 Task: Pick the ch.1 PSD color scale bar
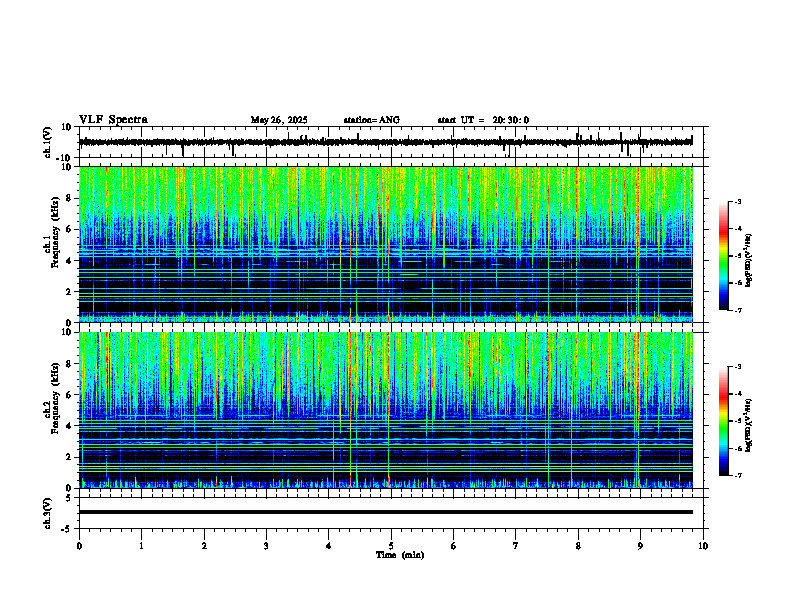click(723, 256)
